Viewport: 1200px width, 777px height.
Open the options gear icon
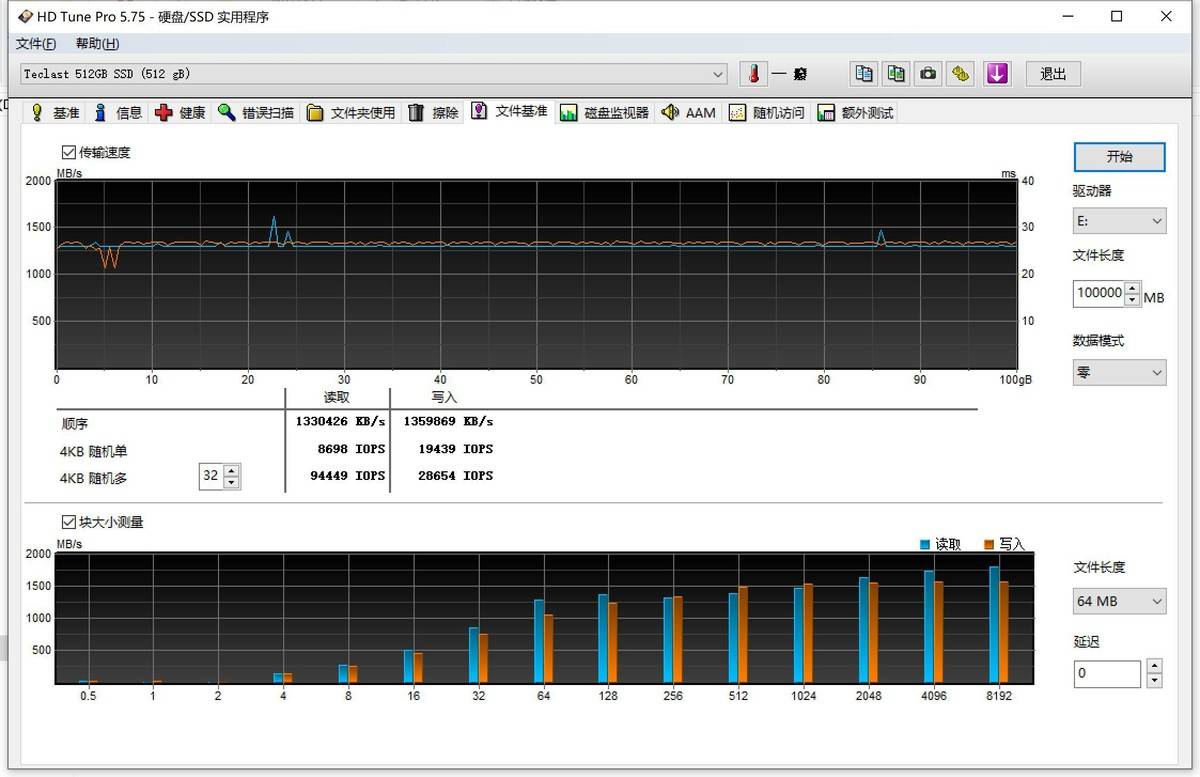click(x=961, y=74)
